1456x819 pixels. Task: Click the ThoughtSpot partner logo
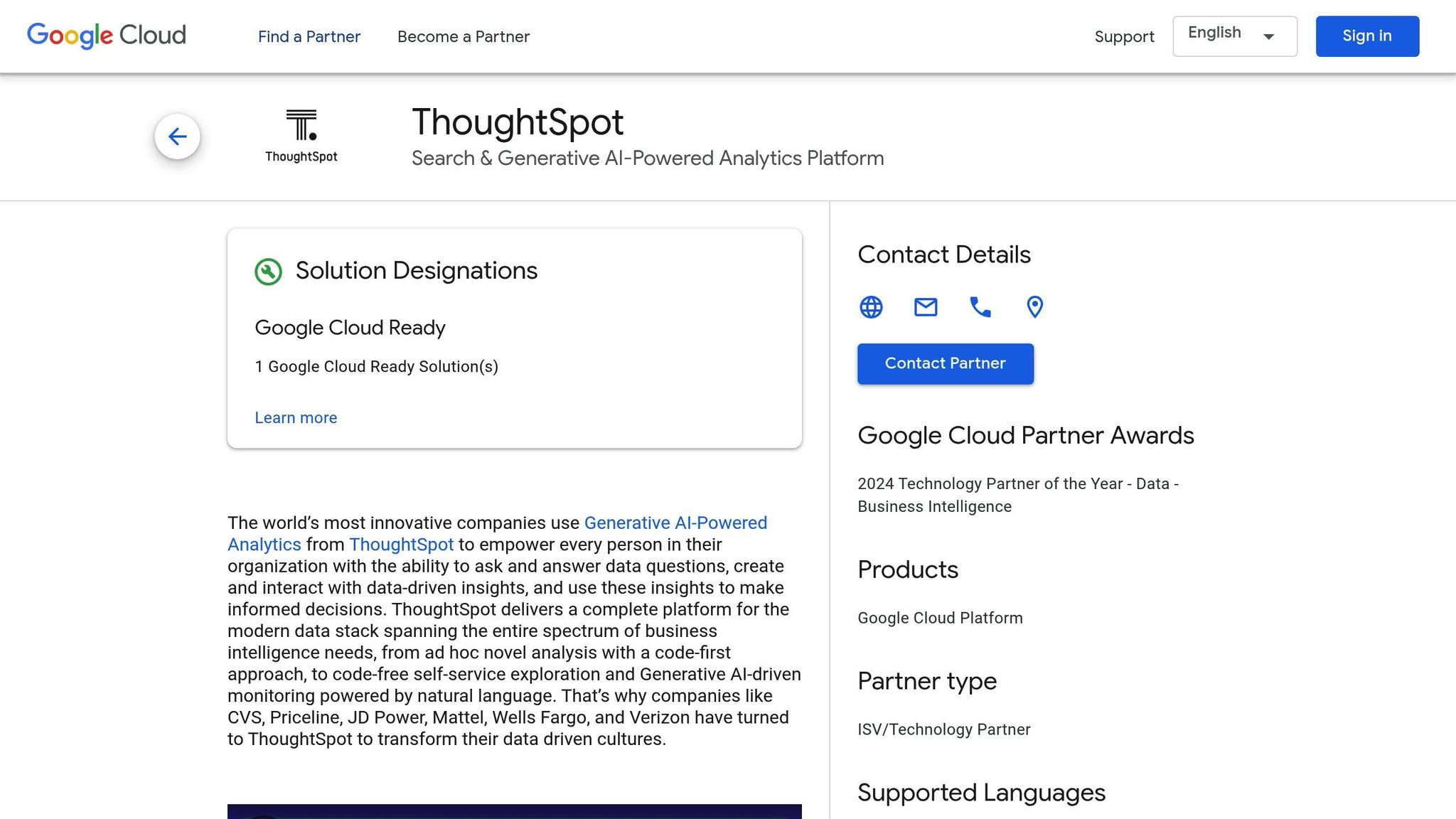(x=301, y=134)
